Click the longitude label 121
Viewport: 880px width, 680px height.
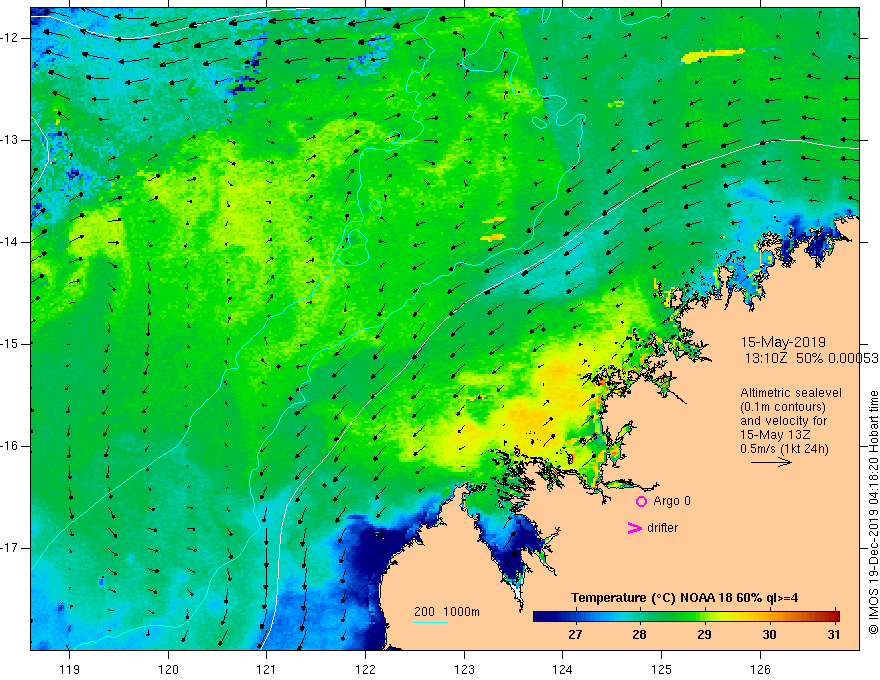pos(267,669)
